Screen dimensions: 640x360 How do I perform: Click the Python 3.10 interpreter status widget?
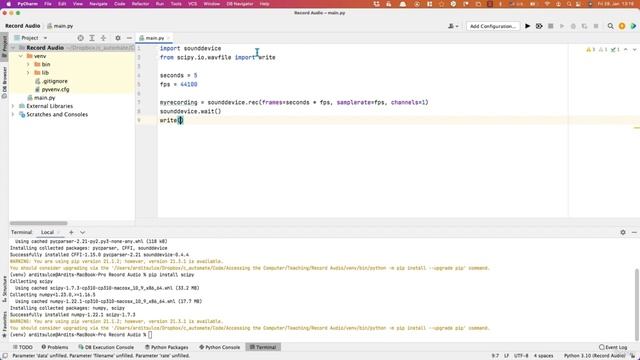coord(594,356)
